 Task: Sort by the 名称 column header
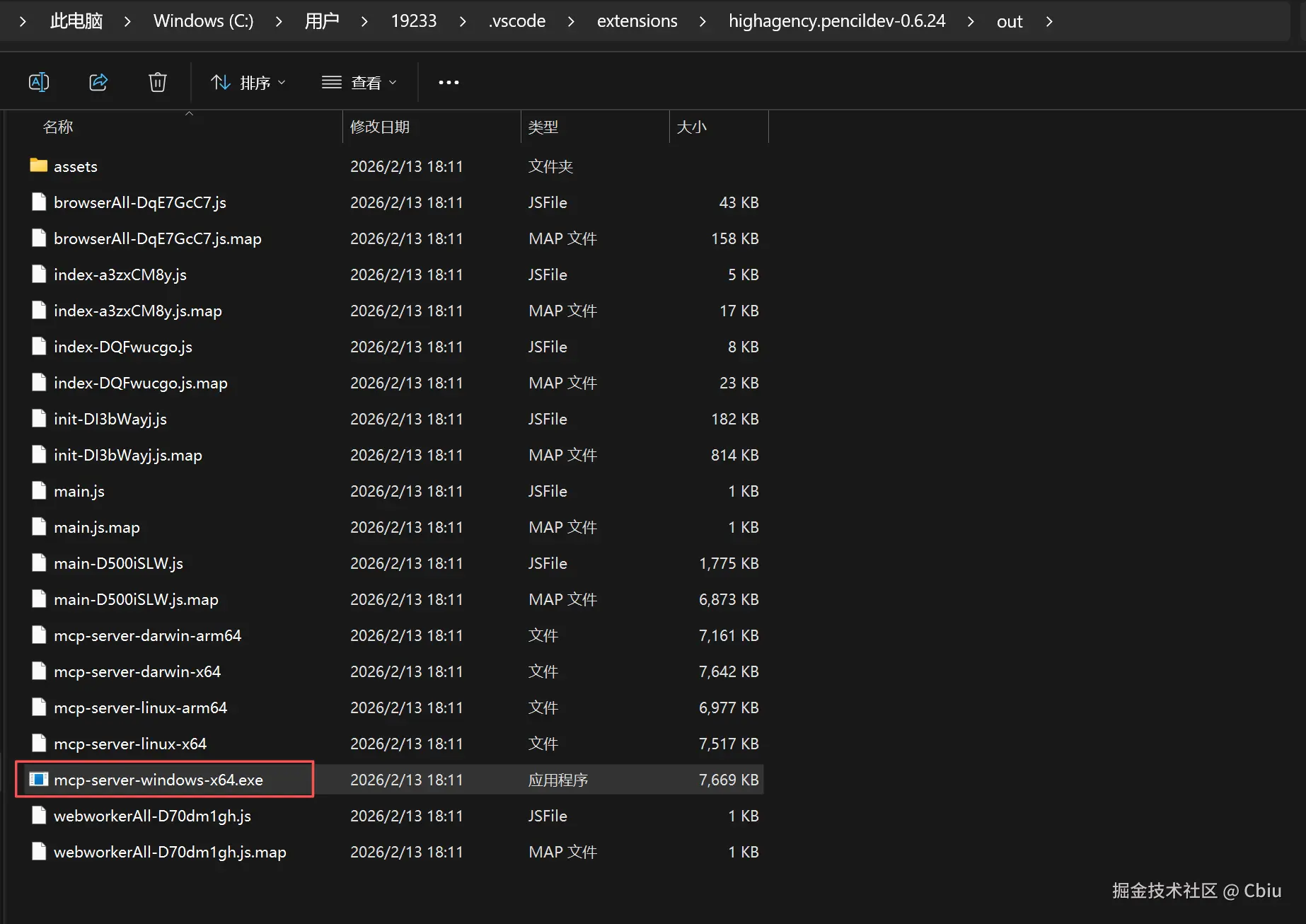(x=58, y=127)
